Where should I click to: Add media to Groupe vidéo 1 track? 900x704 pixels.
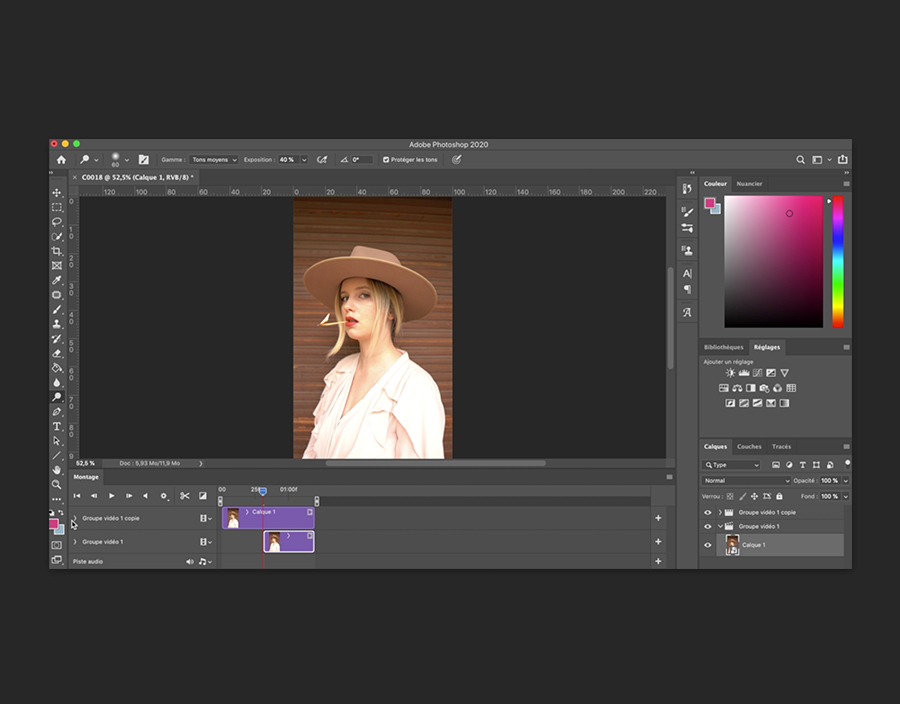[658, 542]
